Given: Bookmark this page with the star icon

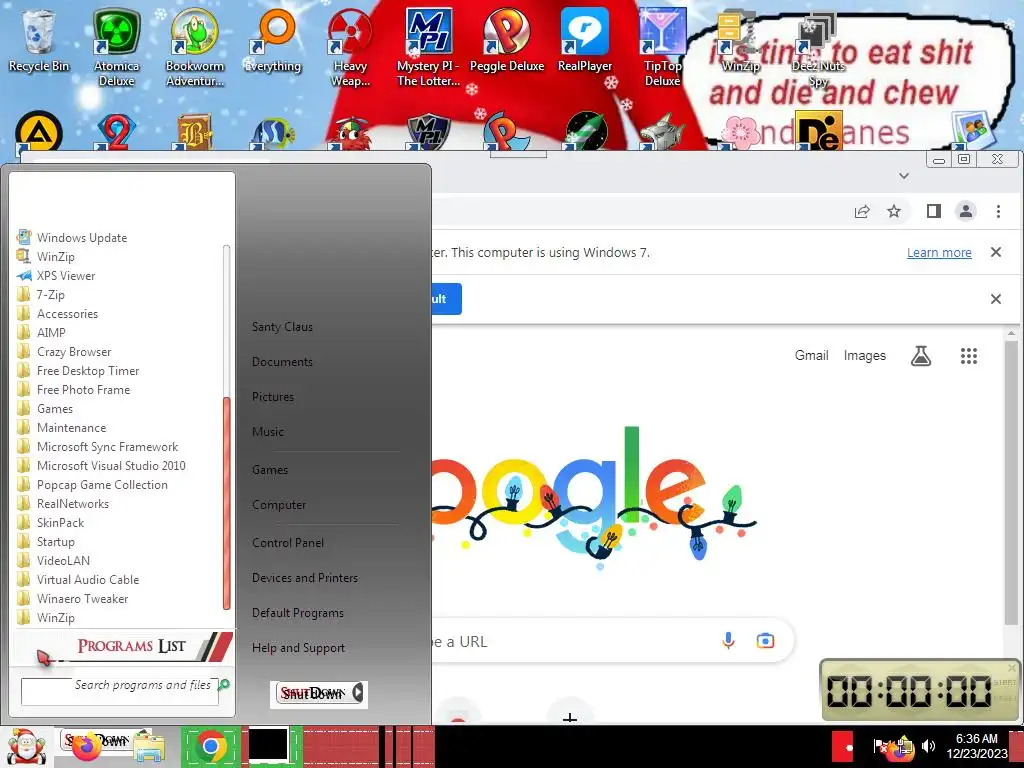Looking at the screenshot, I should (x=894, y=212).
